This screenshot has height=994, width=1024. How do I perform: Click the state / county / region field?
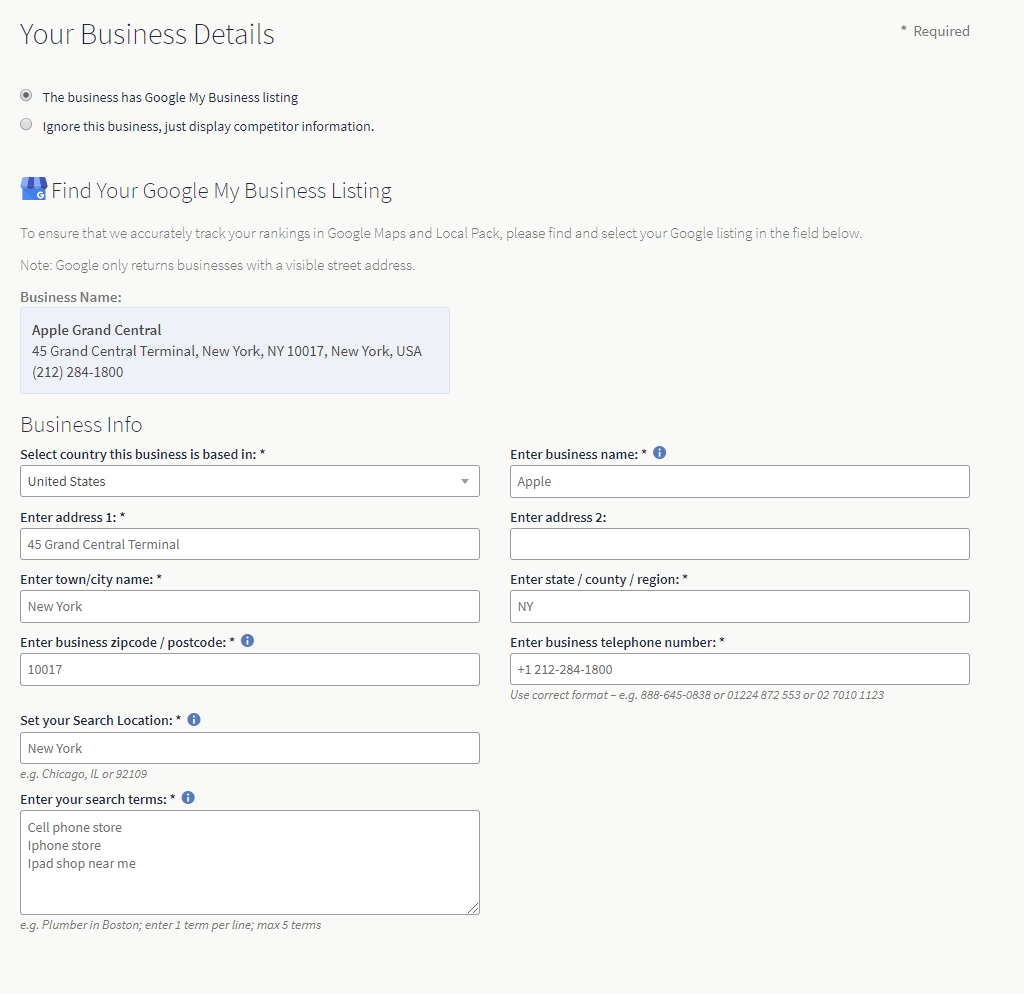coord(740,607)
